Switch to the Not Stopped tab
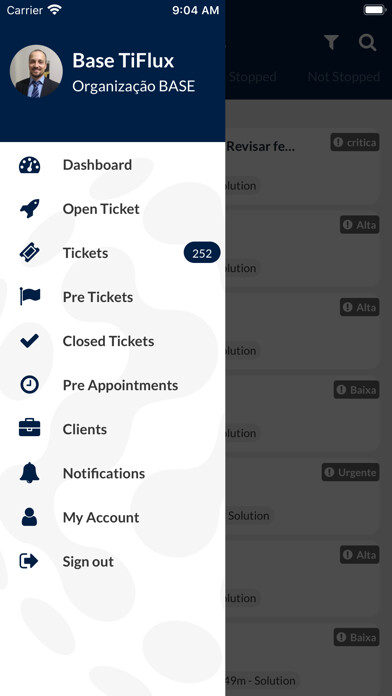Image resolution: width=392 pixels, height=696 pixels. [344, 77]
